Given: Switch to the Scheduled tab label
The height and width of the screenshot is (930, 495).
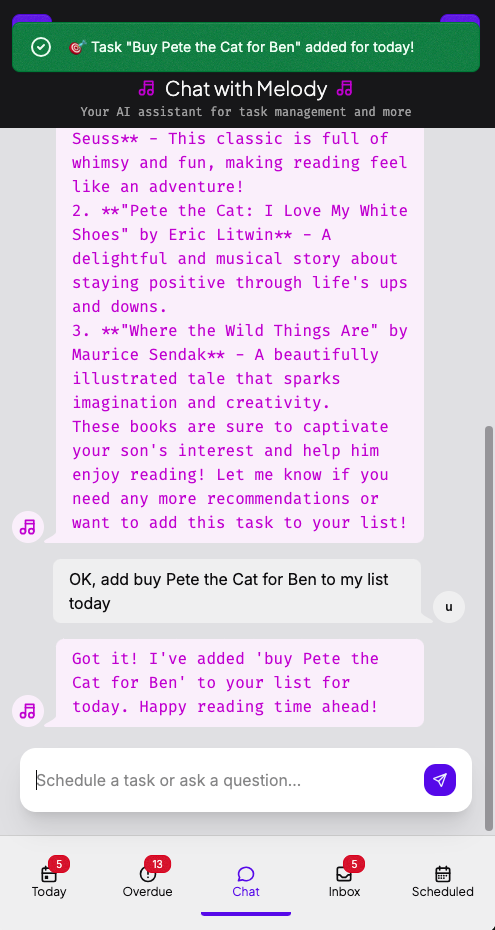Looking at the screenshot, I should [443, 891].
